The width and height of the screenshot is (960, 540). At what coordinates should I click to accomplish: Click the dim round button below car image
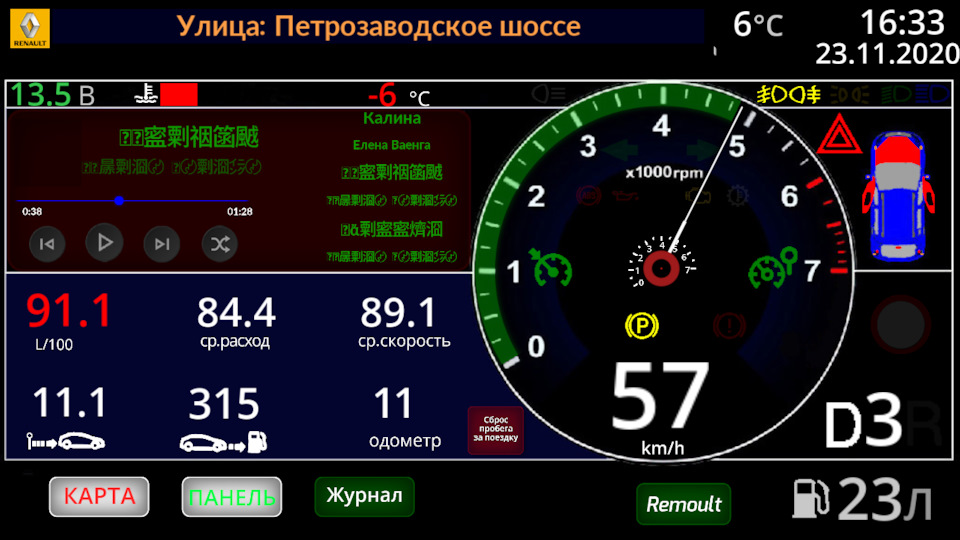click(x=901, y=325)
